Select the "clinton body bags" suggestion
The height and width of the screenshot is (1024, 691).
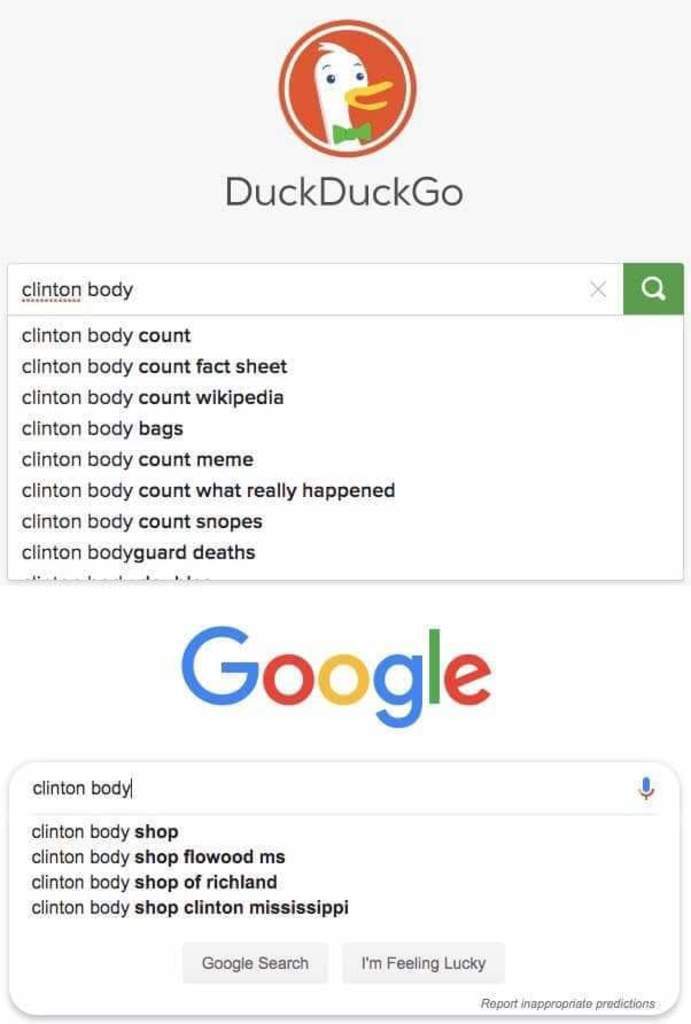pos(102,429)
